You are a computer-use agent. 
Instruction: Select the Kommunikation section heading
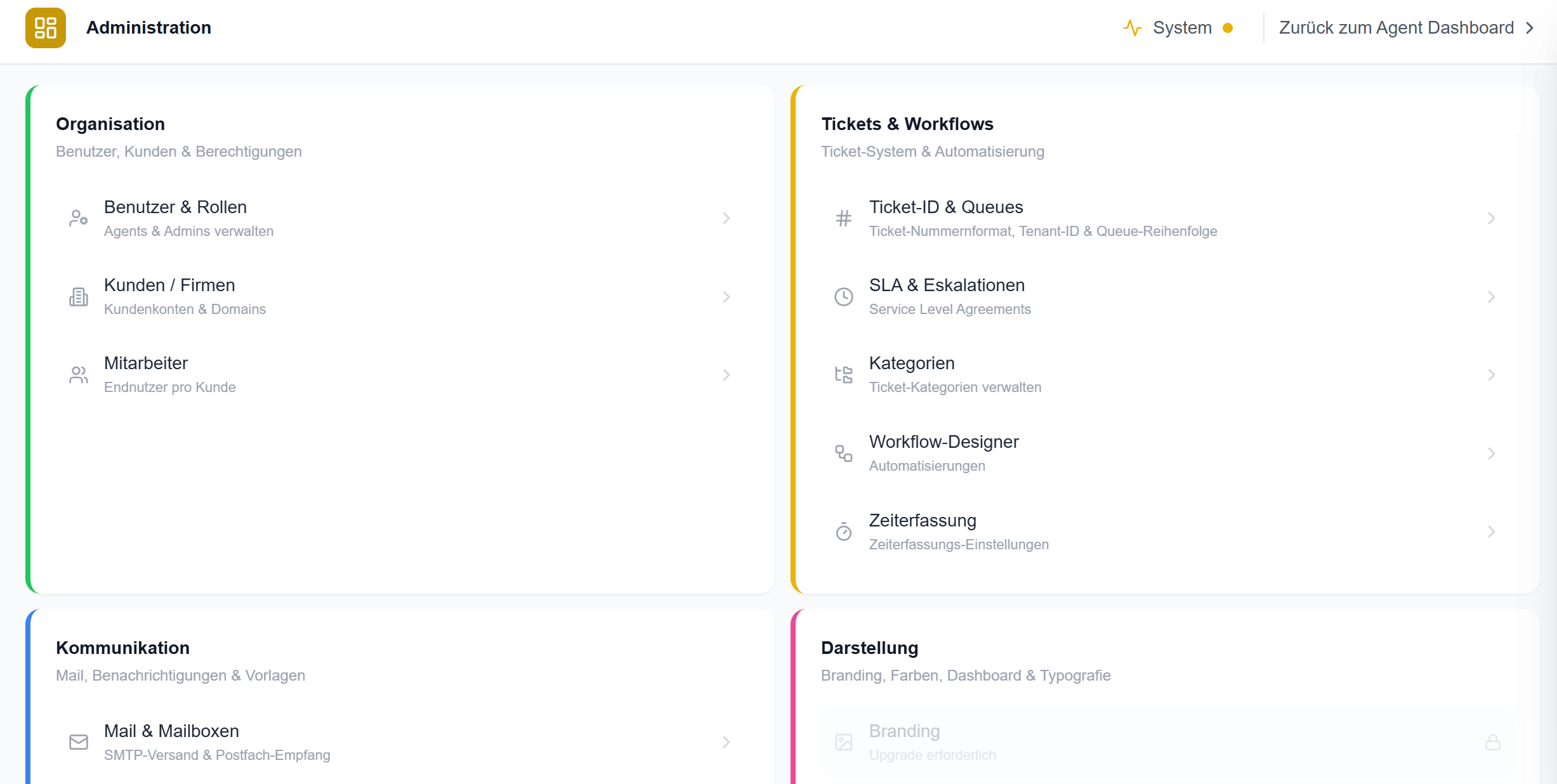(123, 648)
